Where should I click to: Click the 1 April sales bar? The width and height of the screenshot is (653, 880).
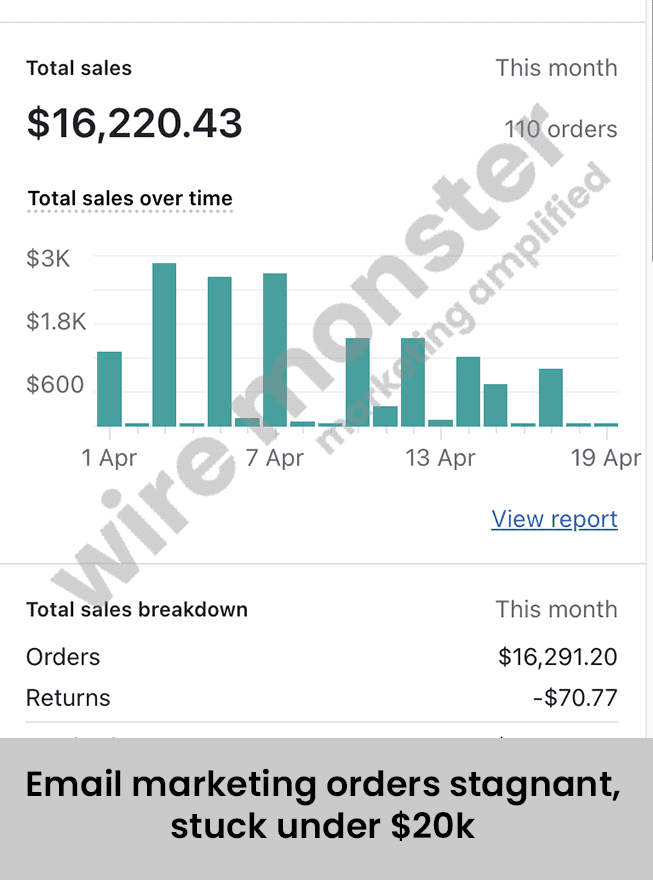pos(109,389)
